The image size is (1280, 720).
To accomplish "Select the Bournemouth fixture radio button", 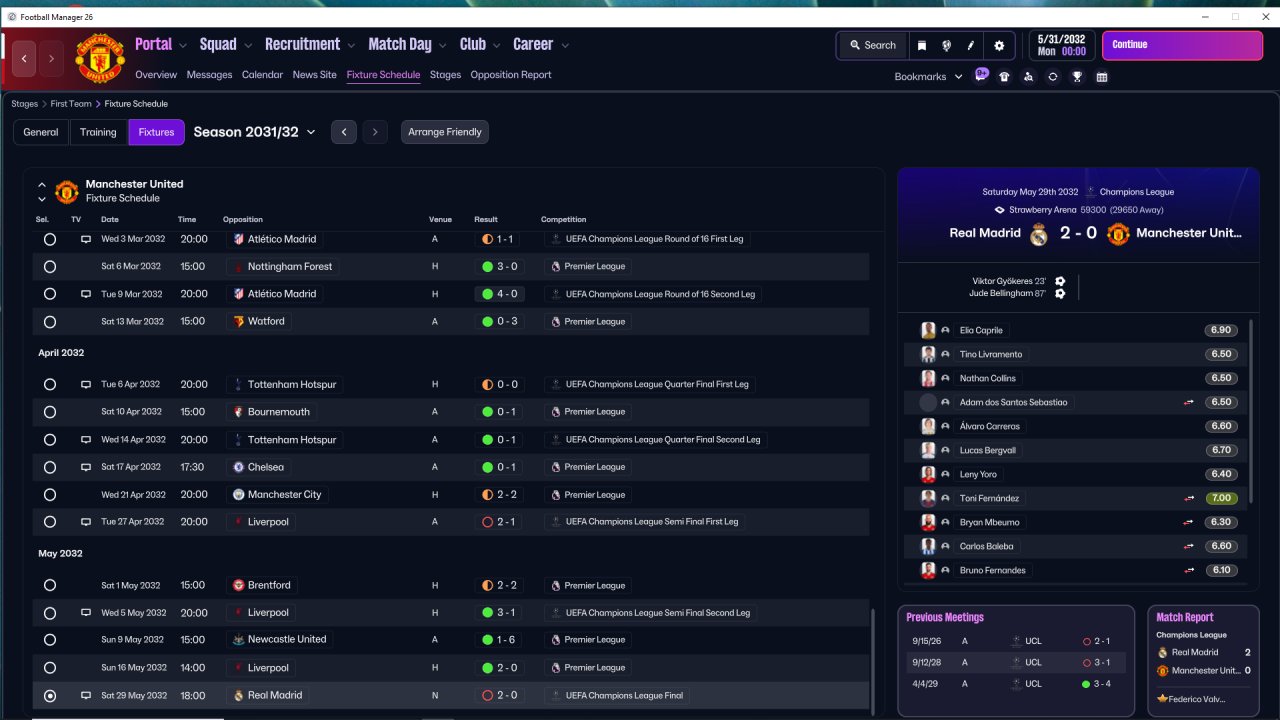I will (x=50, y=412).
